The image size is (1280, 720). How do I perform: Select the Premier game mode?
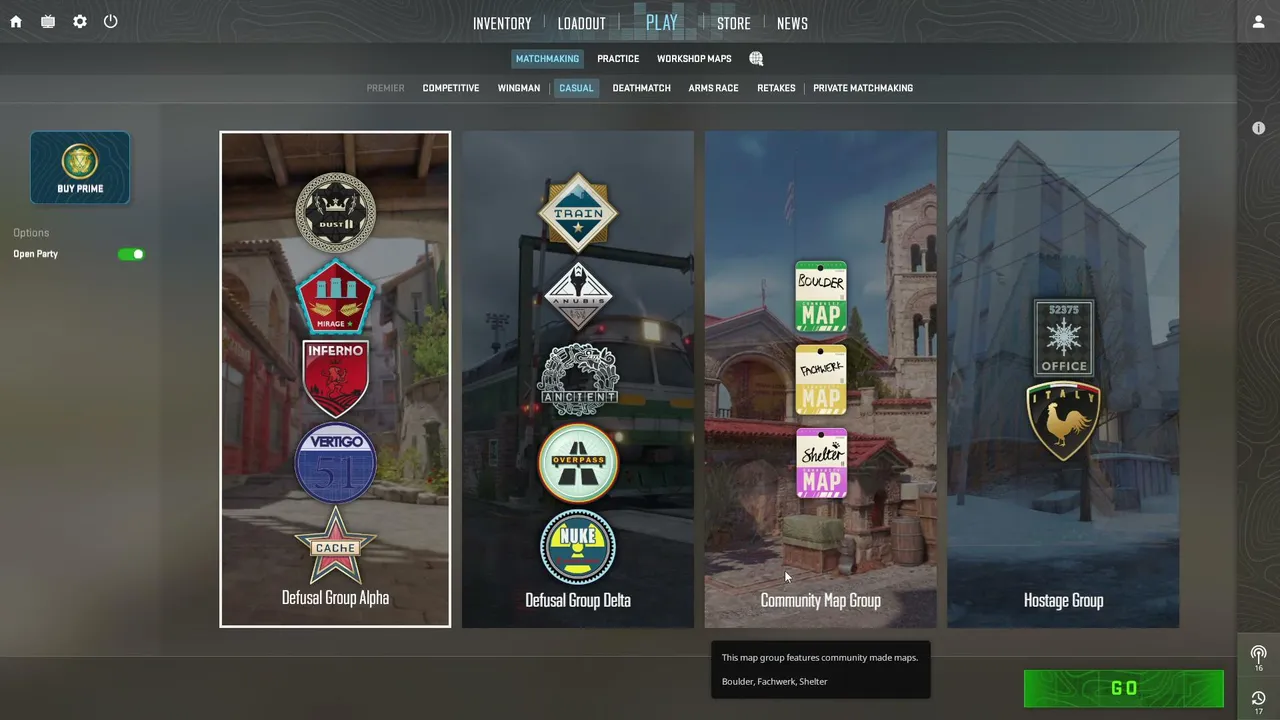coord(385,88)
